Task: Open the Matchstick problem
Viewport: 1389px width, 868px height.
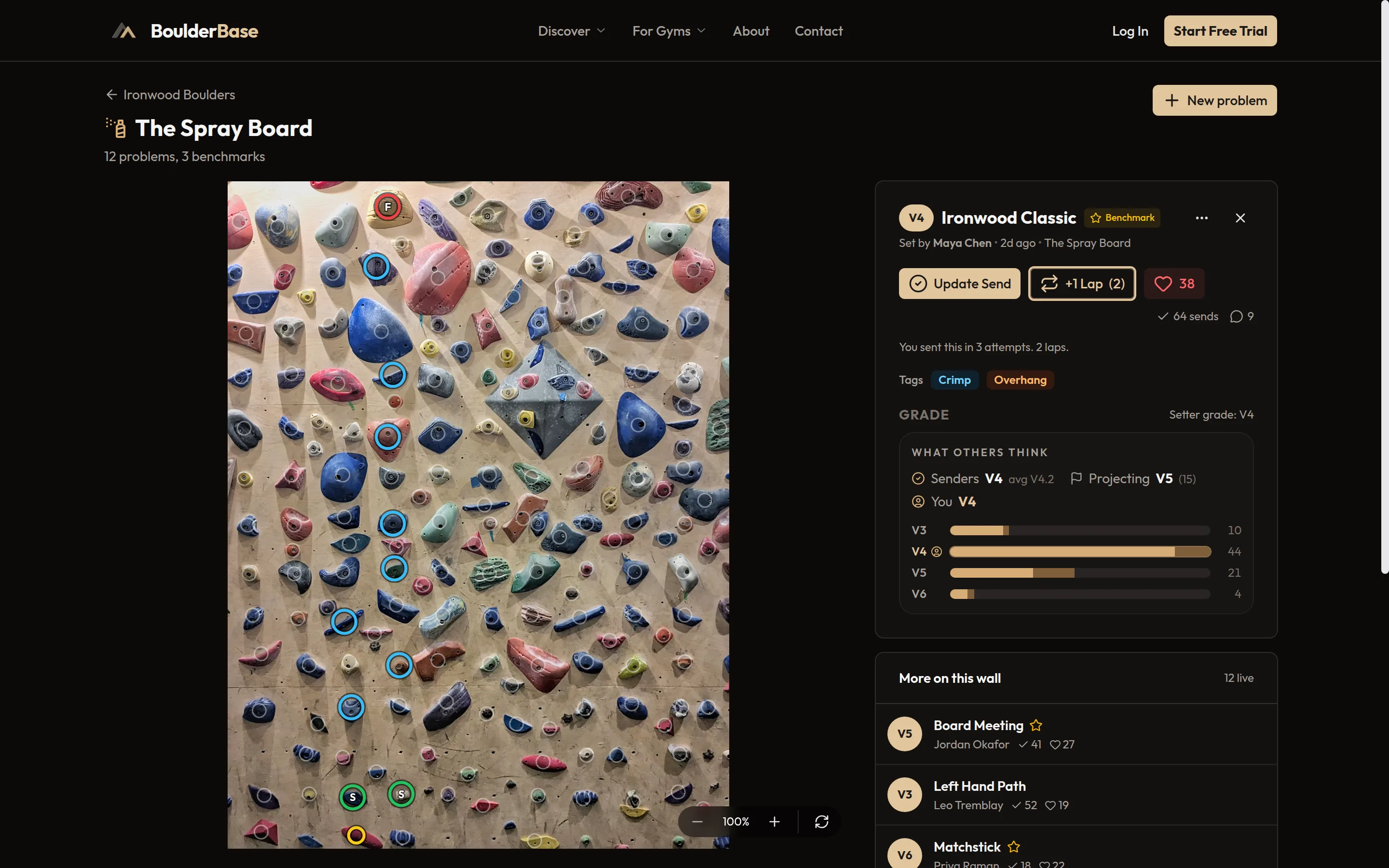Action: (1076, 847)
